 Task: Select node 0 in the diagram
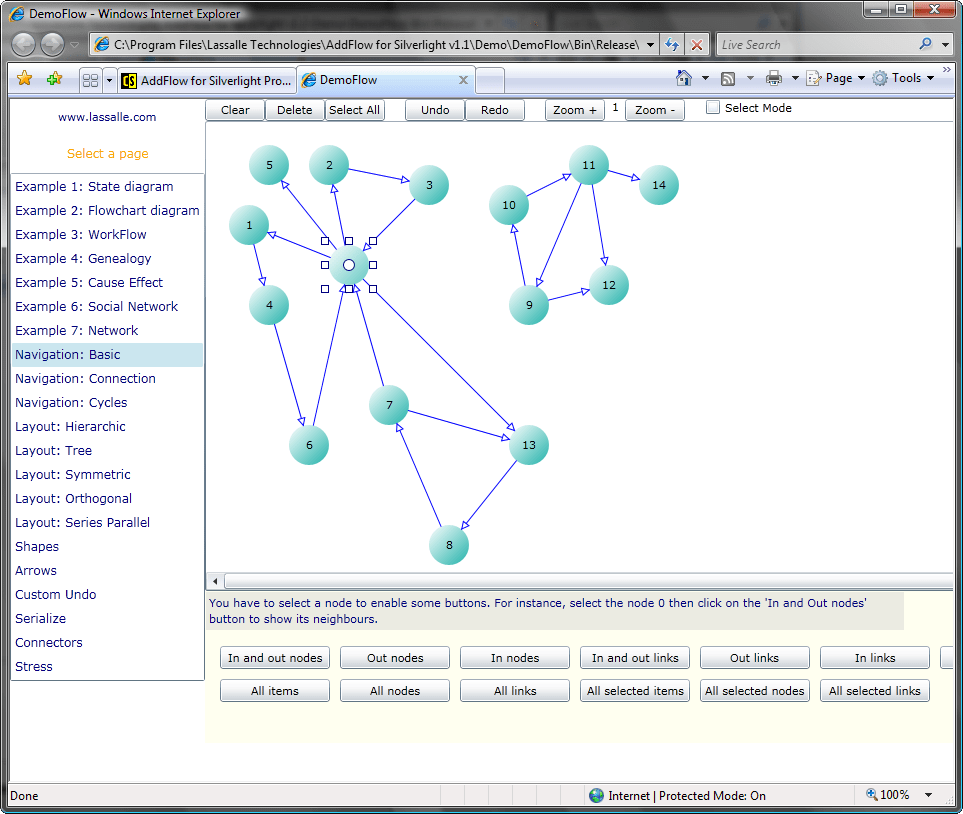pyautogui.click(x=348, y=264)
